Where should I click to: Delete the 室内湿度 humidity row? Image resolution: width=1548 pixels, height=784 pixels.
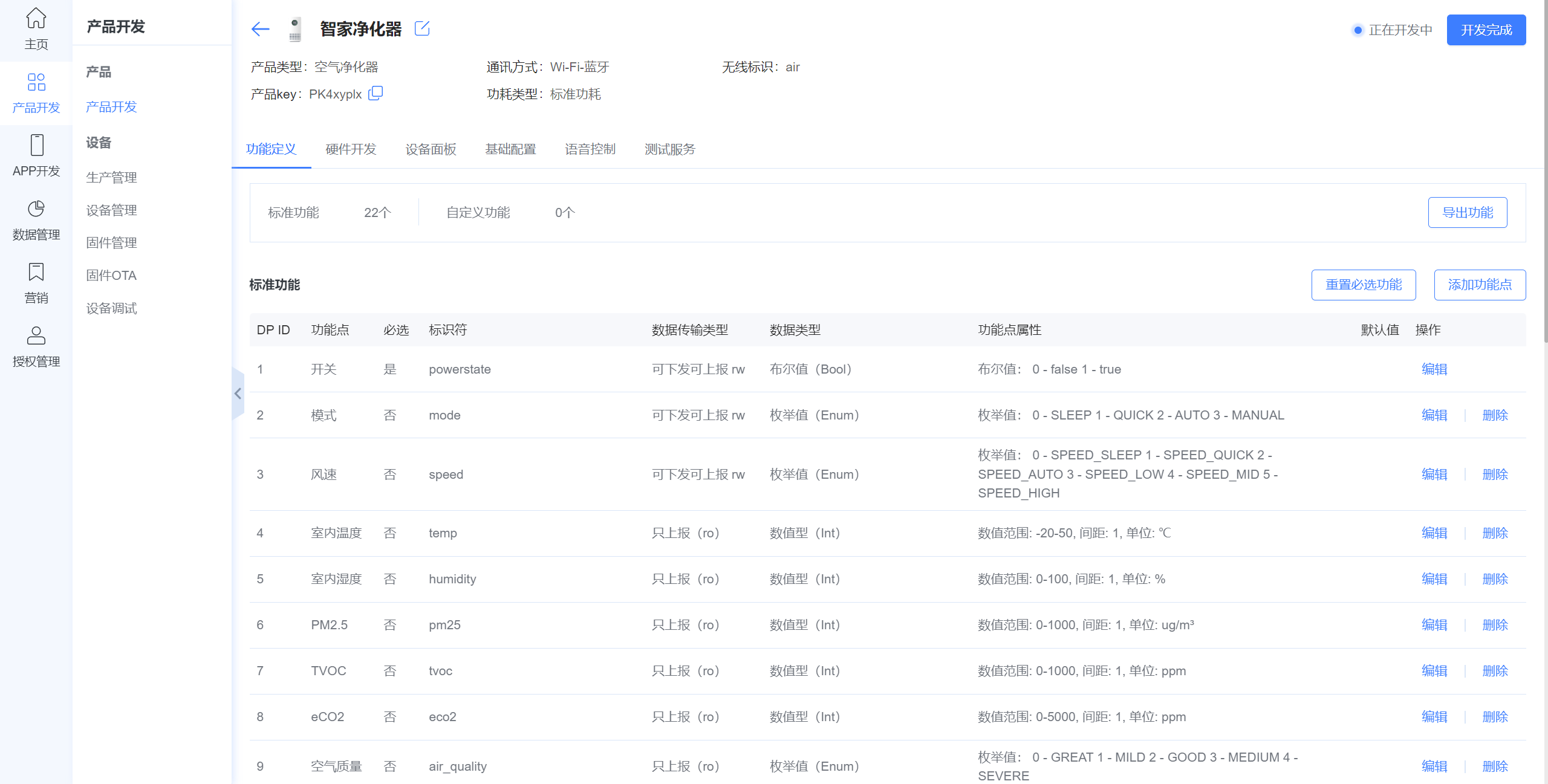[x=1495, y=579]
